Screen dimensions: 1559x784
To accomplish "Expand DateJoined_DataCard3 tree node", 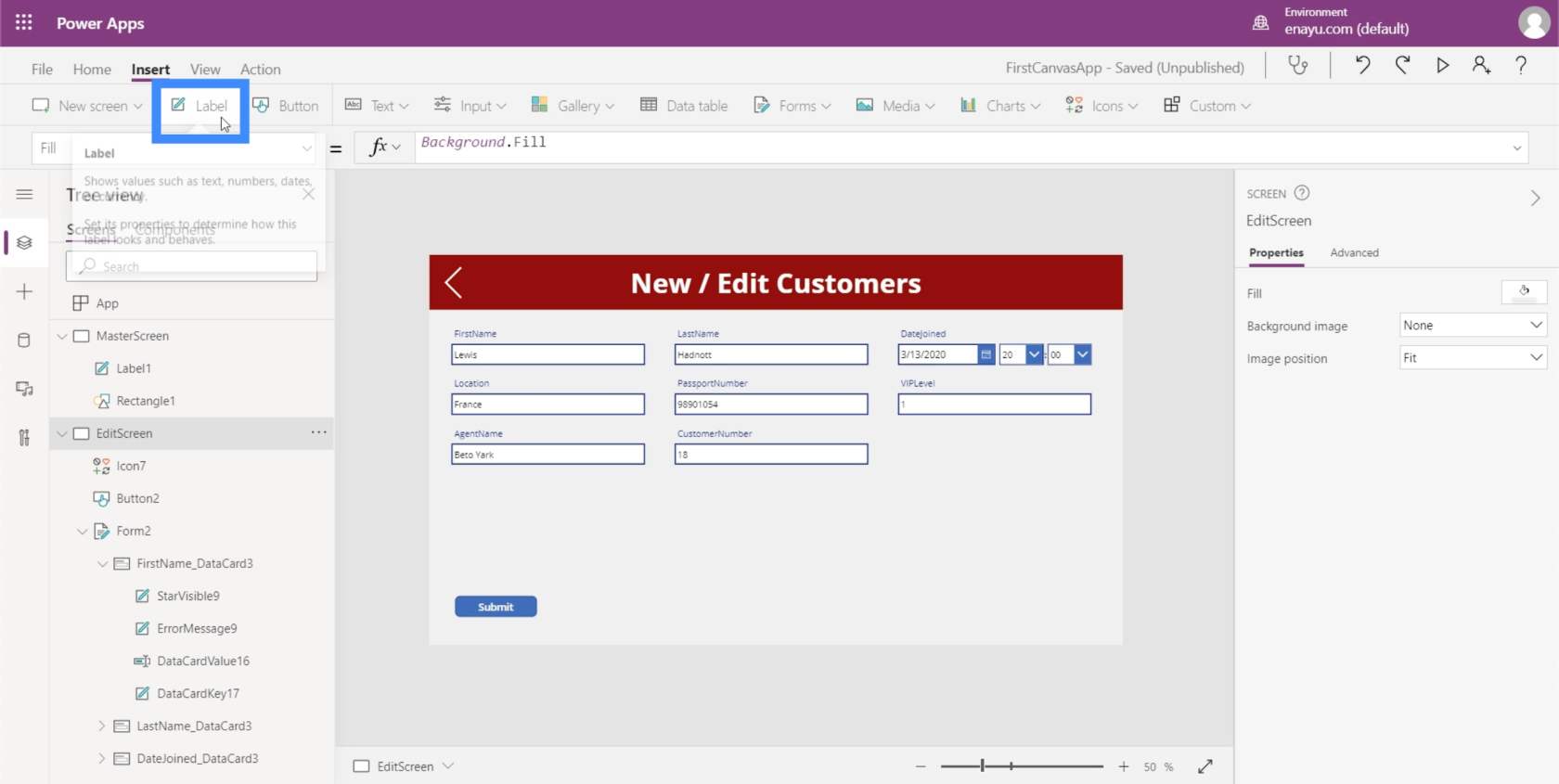I will [102, 758].
